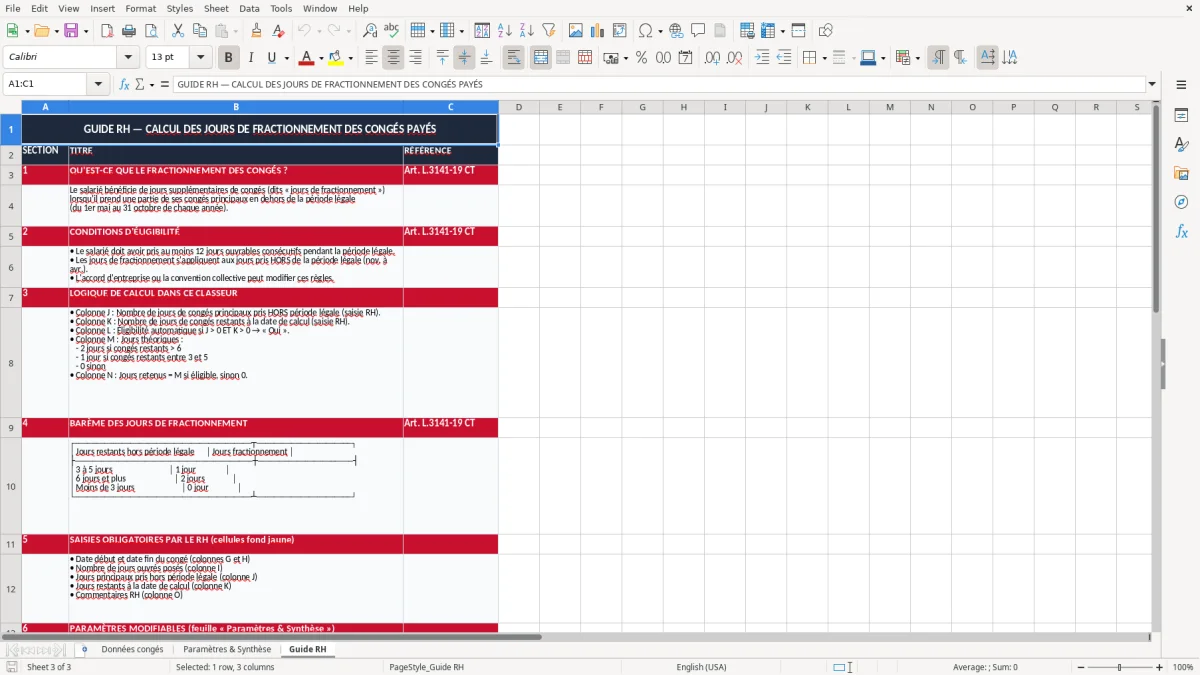1200x675 pixels.
Task: Click Insert Special Character omega icon
Action: click(645, 31)
